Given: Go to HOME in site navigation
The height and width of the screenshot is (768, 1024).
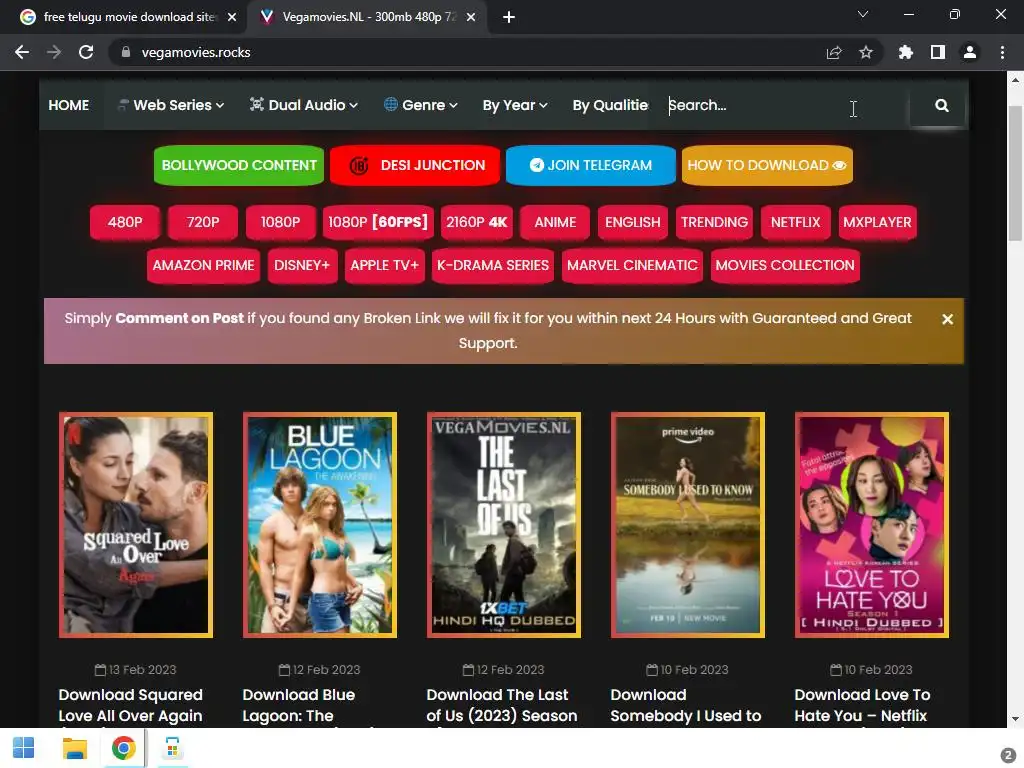Looking at the screenshot, I should click(x=69, y=105).
